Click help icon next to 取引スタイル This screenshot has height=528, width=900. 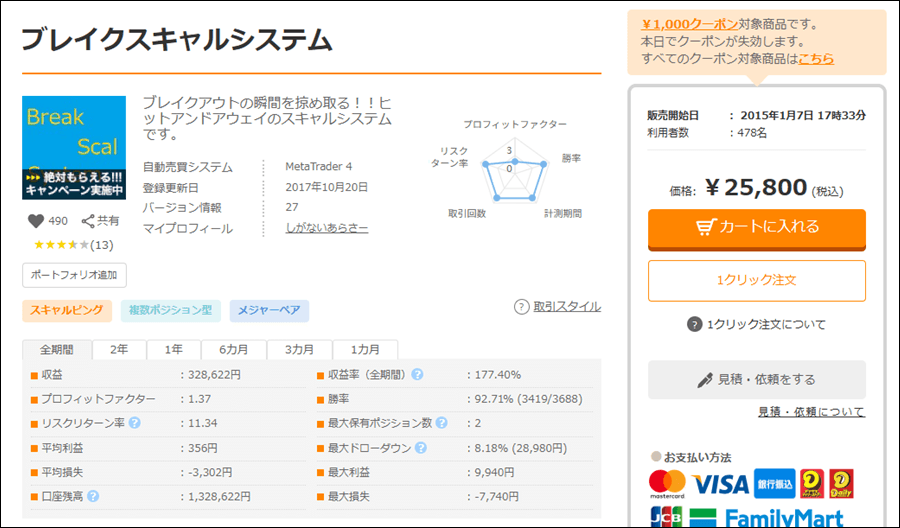click(521, 307)
